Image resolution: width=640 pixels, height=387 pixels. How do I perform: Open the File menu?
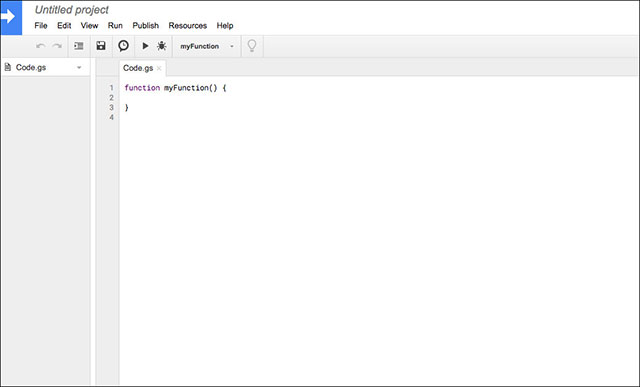[41, 25]
